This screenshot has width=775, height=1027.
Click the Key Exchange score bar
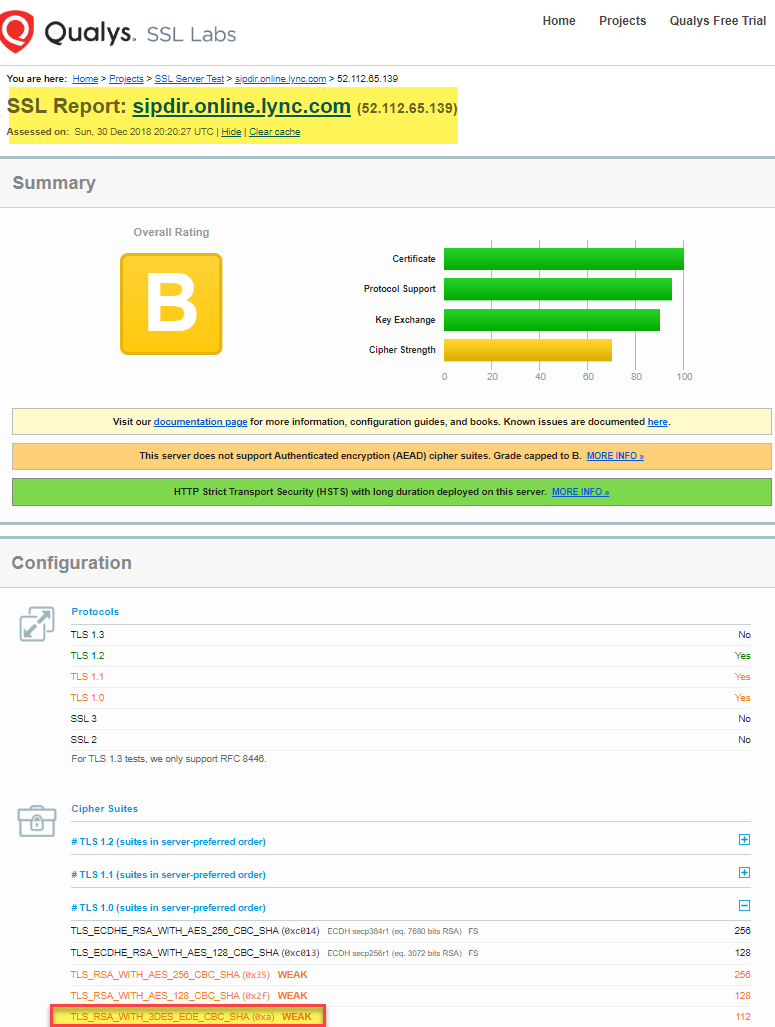pyautogui.click(x=552, y=320)
